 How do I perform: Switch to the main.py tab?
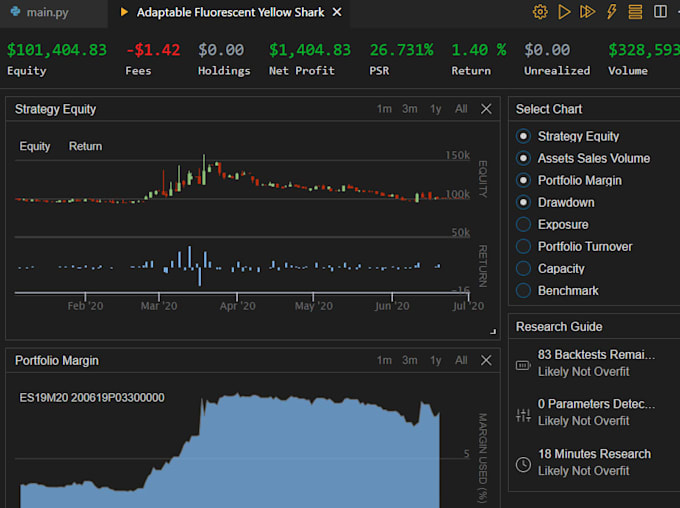click(x=47, y=12)
